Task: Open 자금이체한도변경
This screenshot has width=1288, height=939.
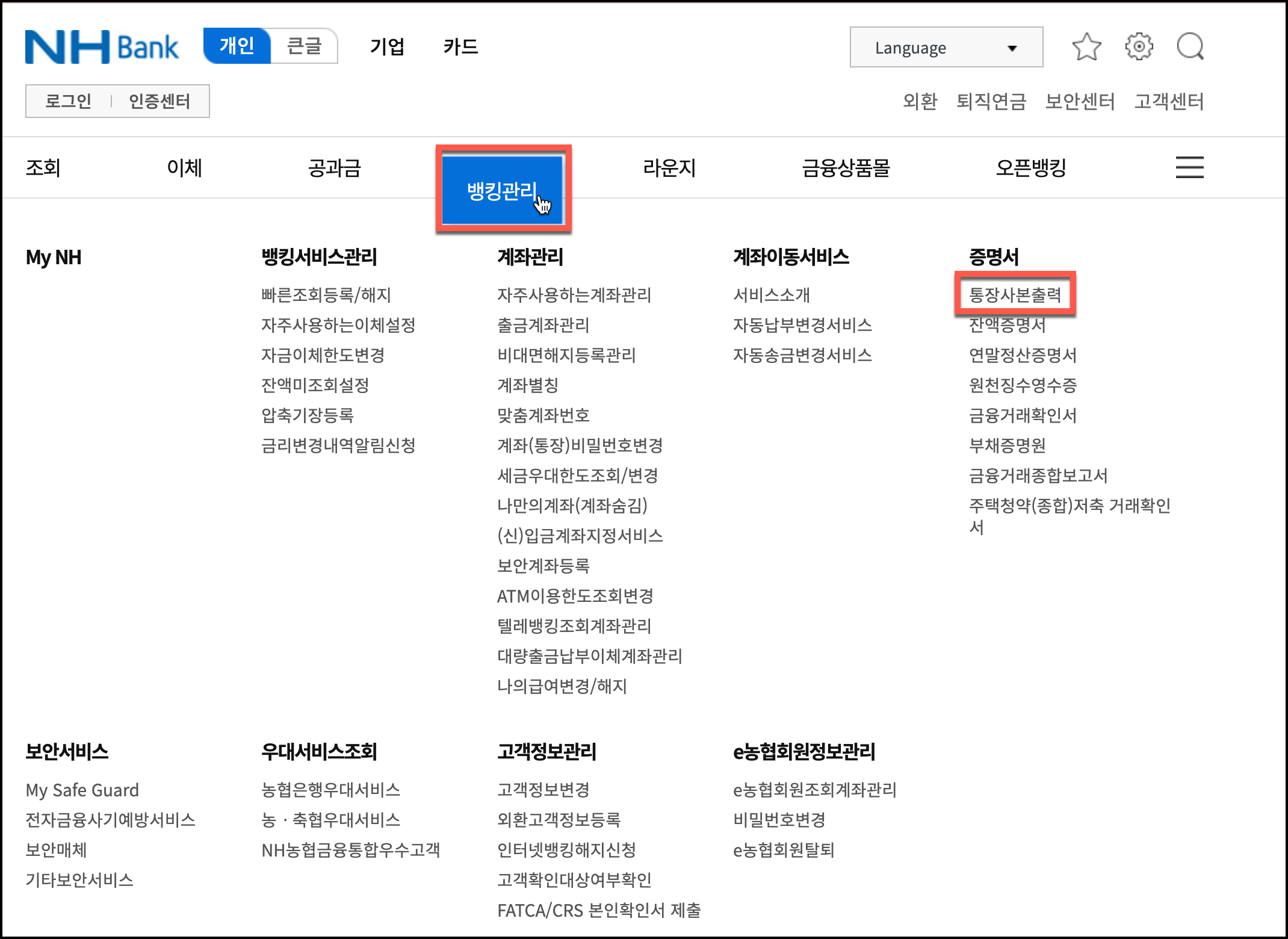Action: pyautogui.click(x=323, y=355)
